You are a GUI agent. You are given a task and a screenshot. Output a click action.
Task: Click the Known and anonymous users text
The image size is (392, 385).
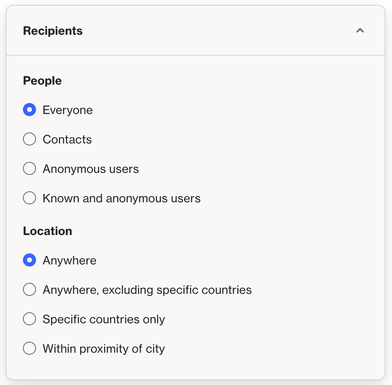click(x=122, y=198)
